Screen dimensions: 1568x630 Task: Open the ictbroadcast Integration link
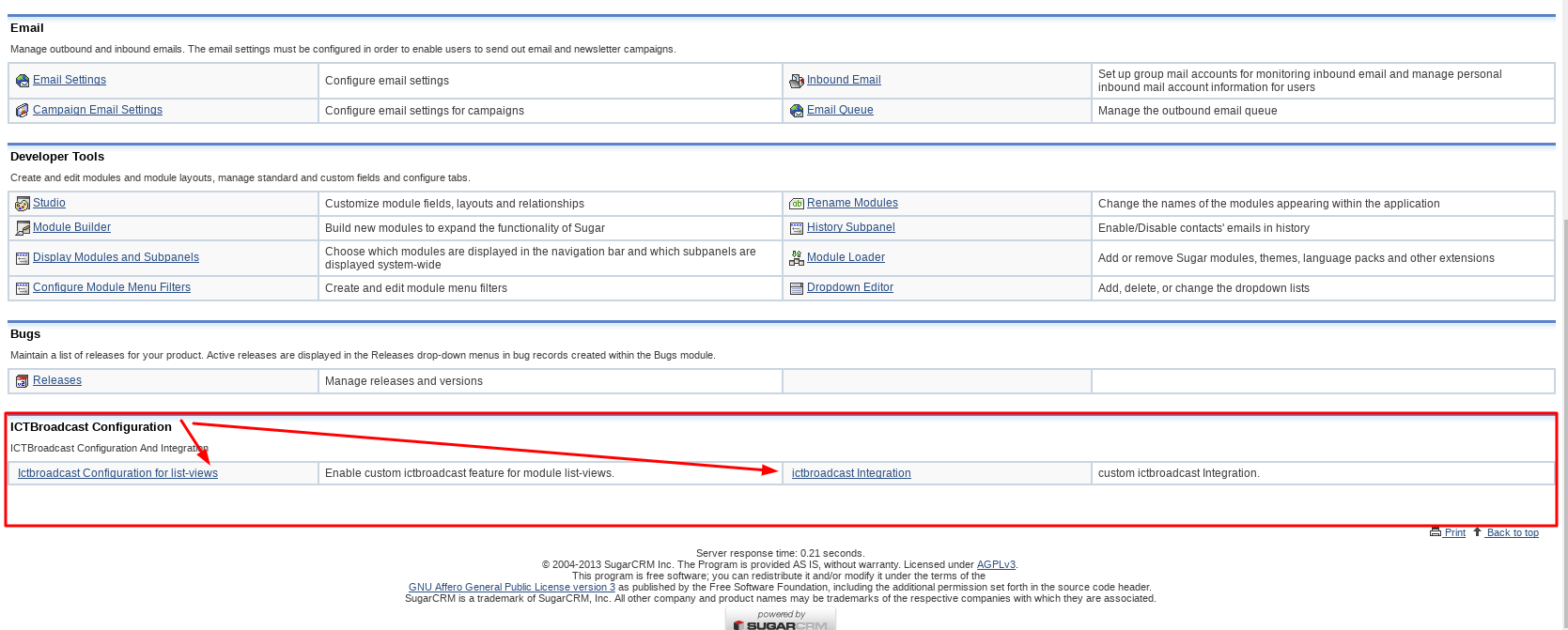(851, 473)
